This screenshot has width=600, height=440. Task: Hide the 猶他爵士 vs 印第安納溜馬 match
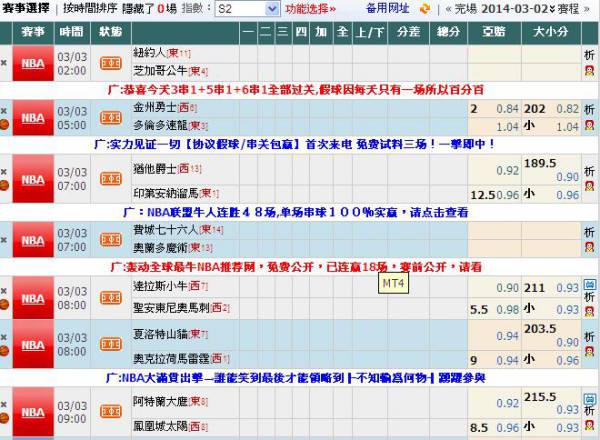click(4, 172)
